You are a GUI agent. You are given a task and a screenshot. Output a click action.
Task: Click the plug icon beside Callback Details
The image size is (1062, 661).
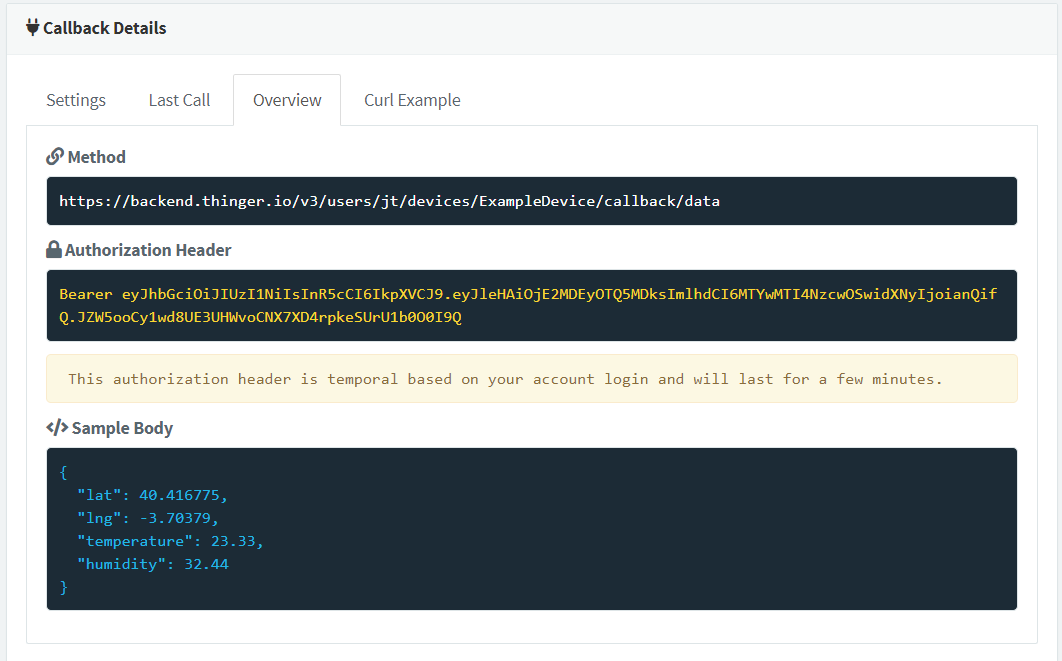[33, 28]
